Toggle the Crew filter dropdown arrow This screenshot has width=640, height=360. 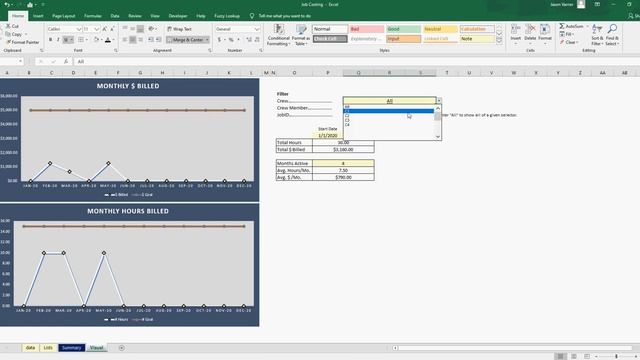439,100
